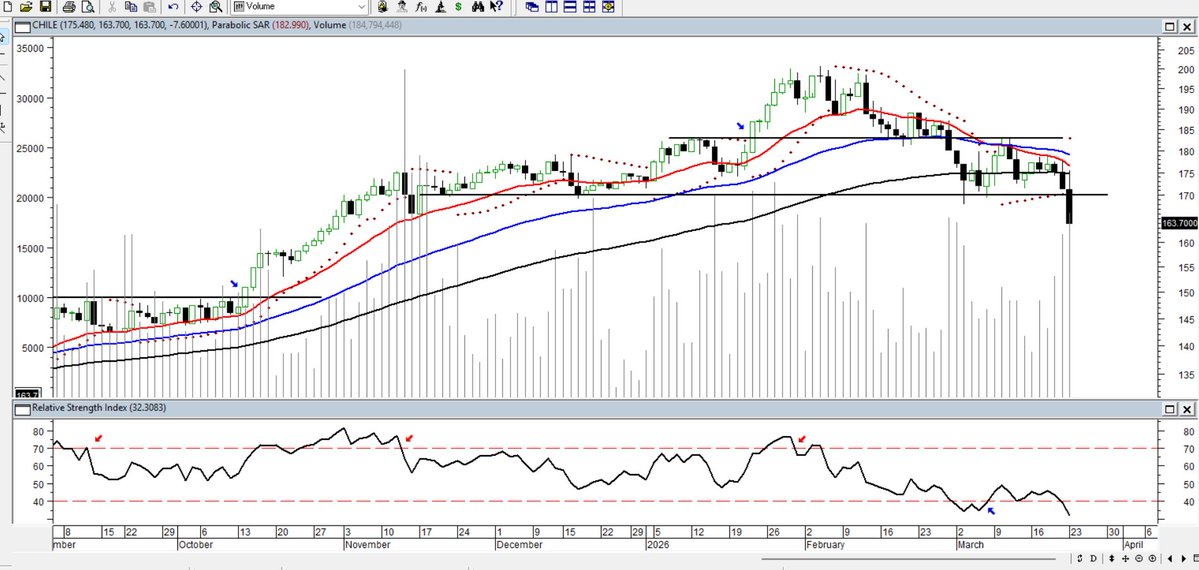This screenshot has height=570, width=1199.
Task: Click the December label on date axis
Action: coord(519,545)
